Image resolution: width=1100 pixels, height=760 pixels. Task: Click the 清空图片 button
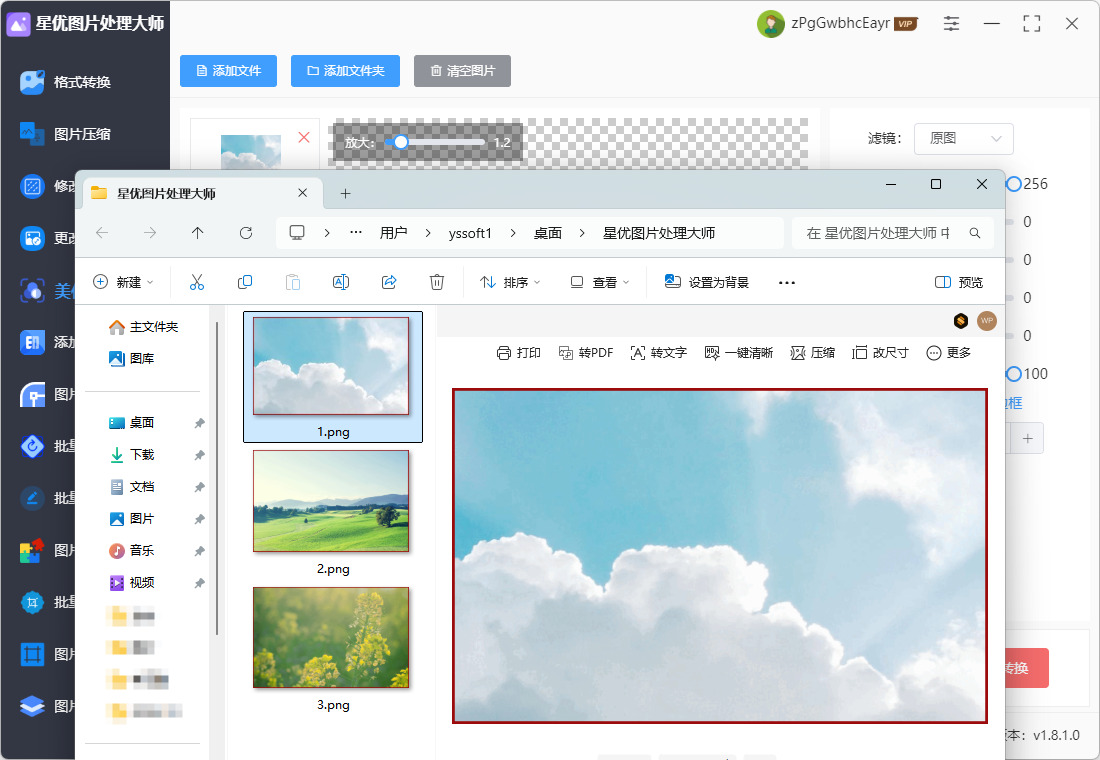pos(462,71)
